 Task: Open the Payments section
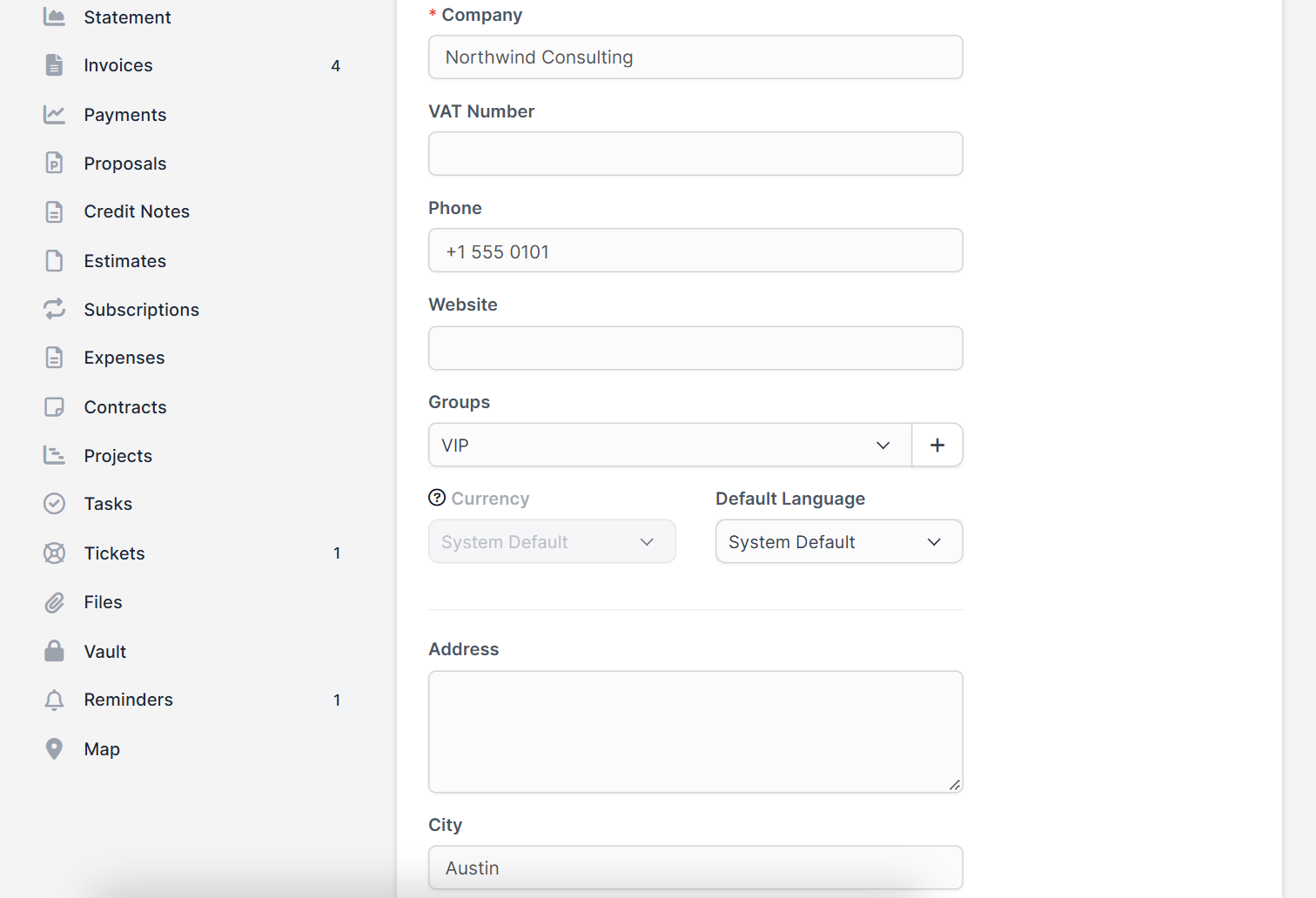click(125, 115)
